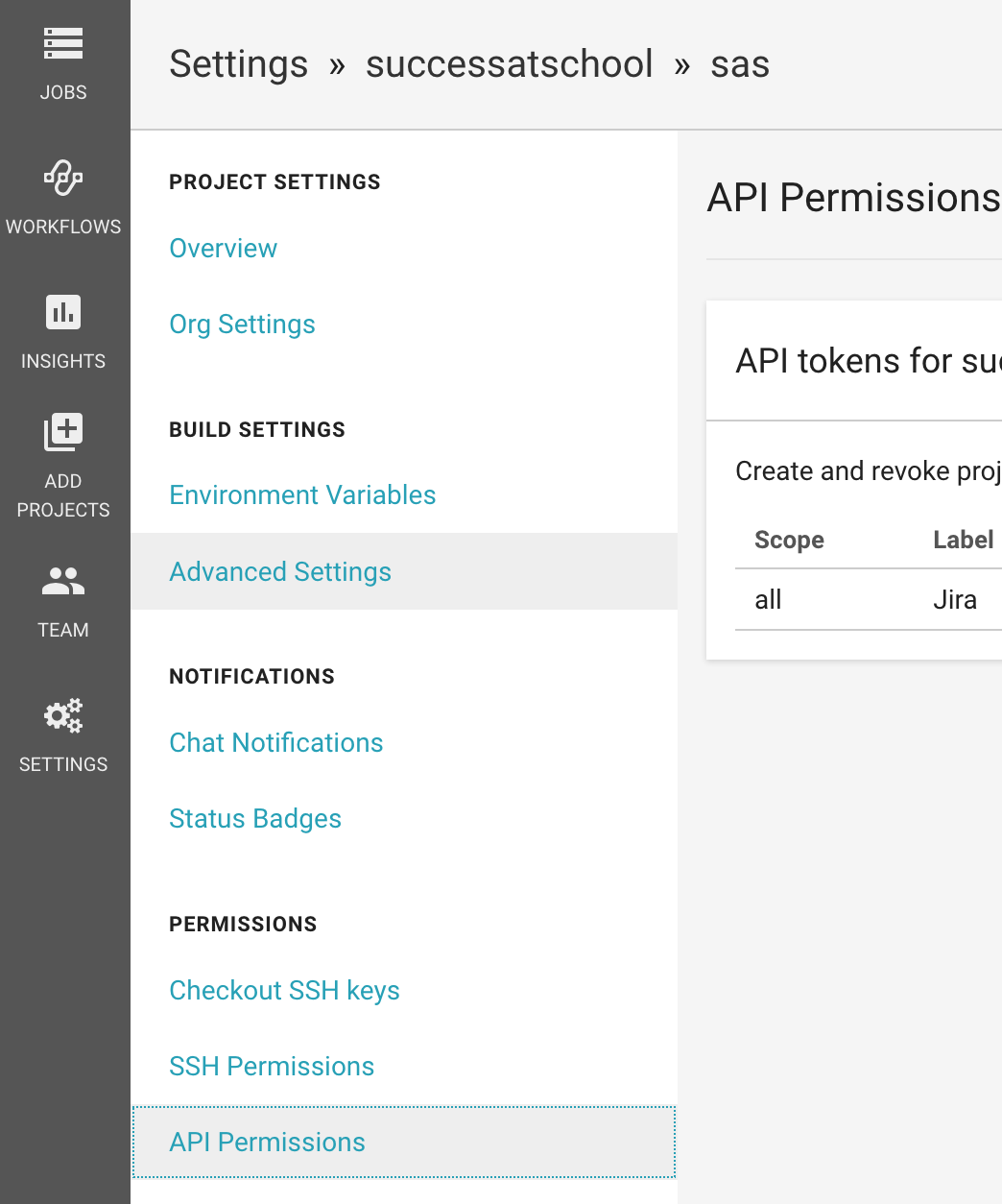
Task: Open the Jobs icon in sidebar
Action: click(x=63, y=44)
